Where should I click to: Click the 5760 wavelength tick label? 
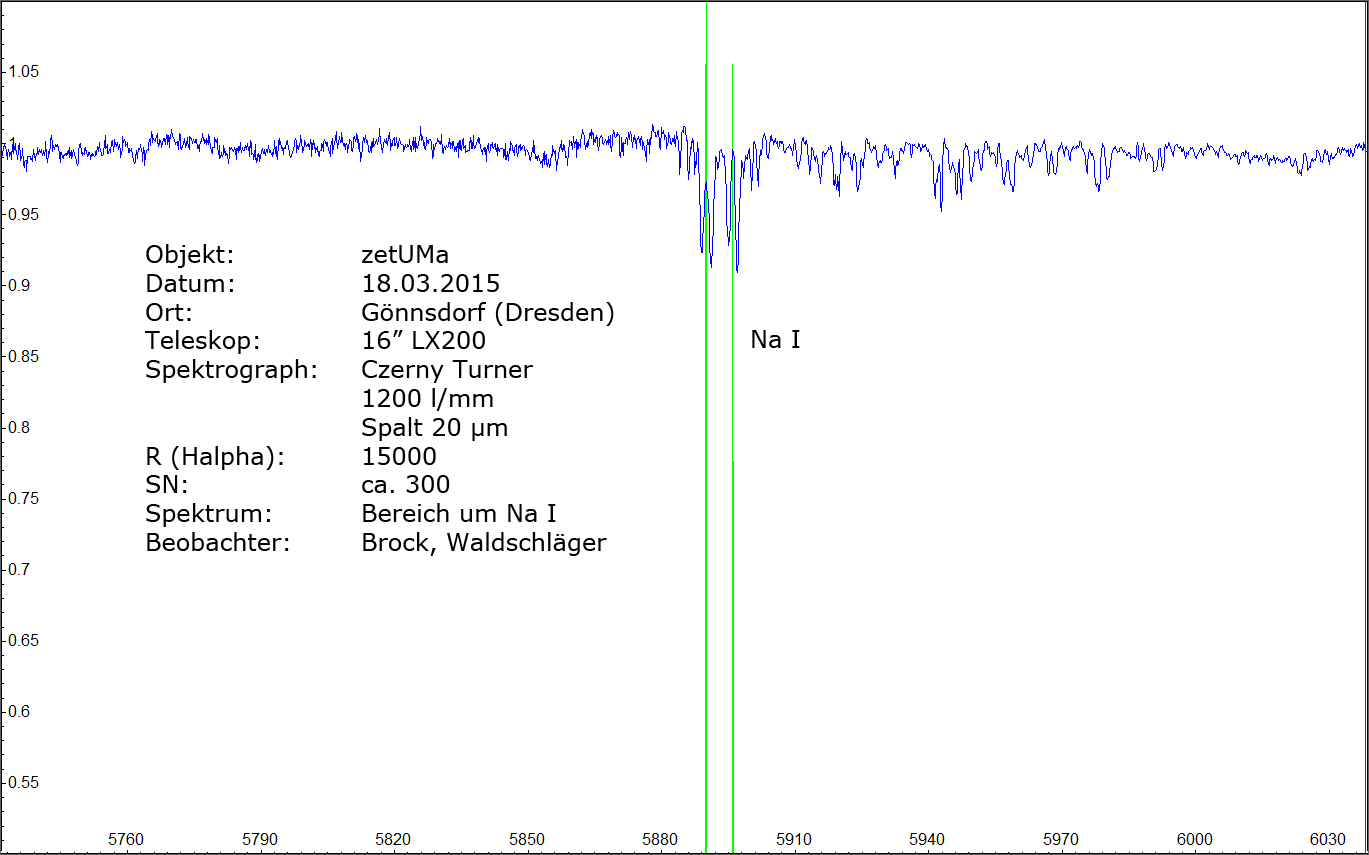[125, 838]
